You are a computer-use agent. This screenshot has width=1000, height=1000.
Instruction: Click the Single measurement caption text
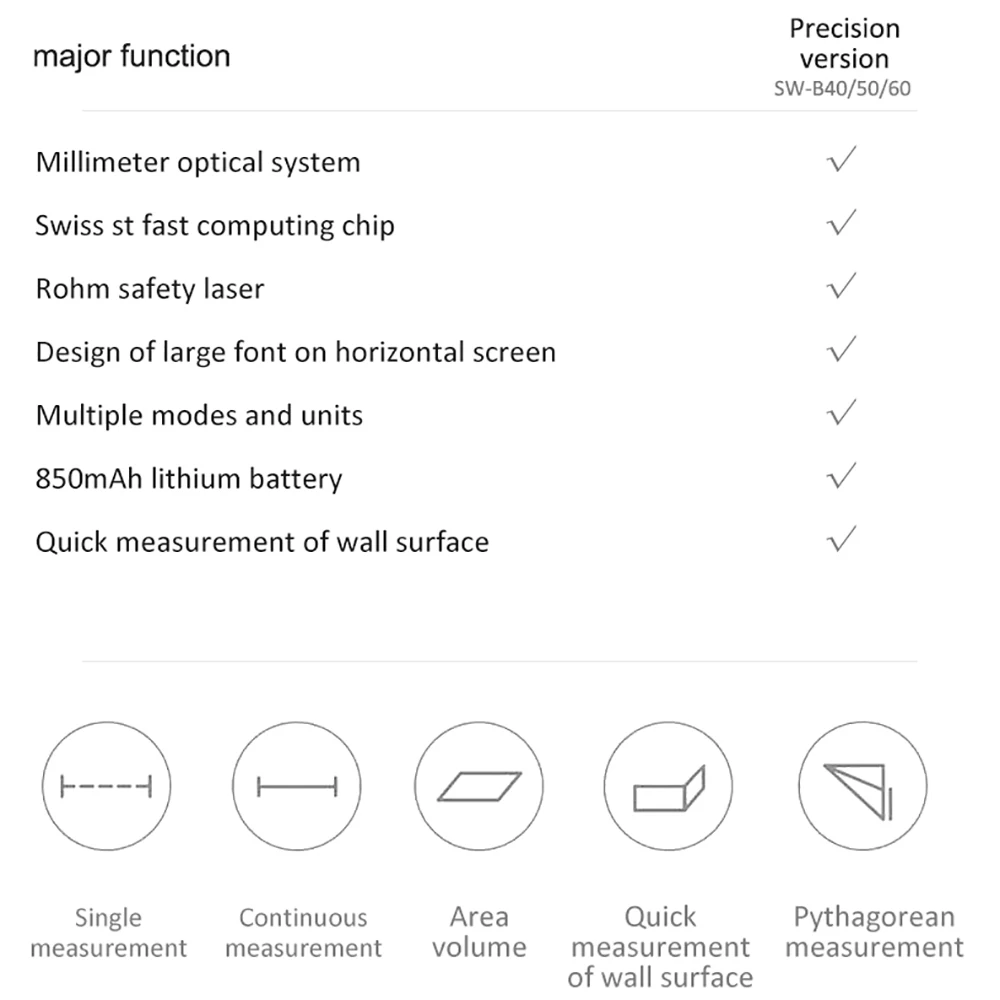(108, 932)
